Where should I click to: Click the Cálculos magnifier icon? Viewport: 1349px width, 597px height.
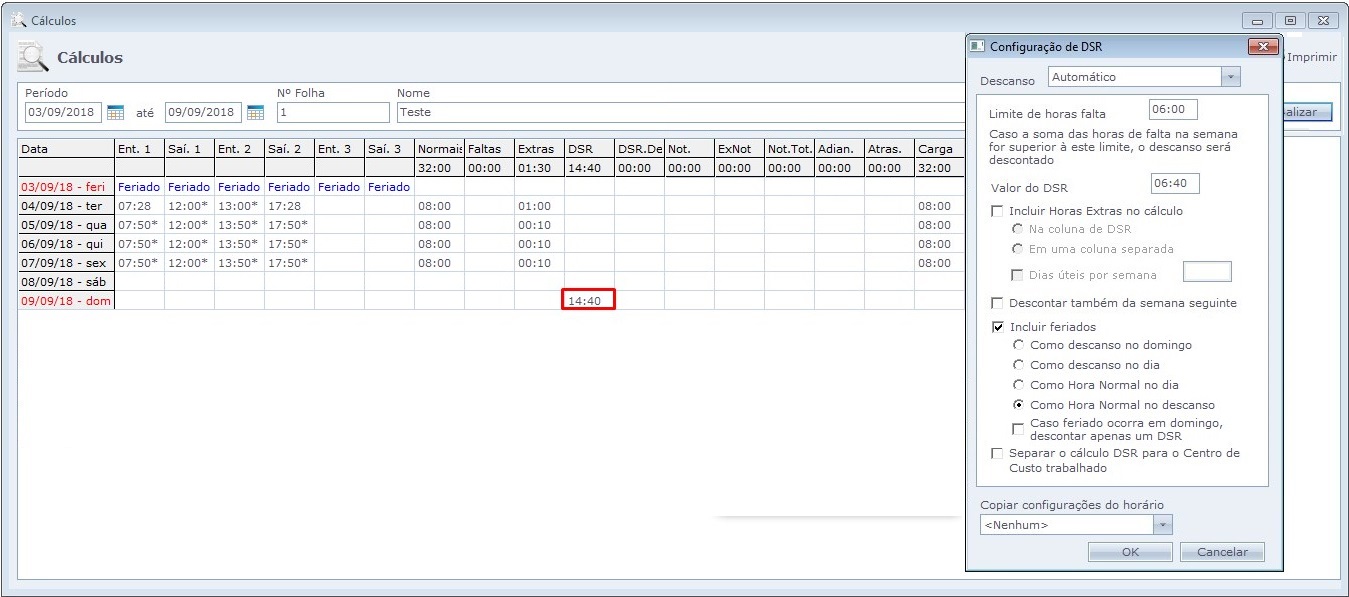click(x=33, y=58)
